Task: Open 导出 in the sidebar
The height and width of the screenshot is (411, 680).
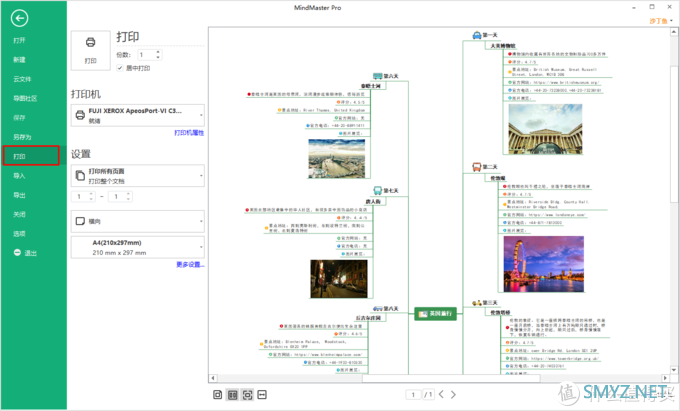Action: 19,195
